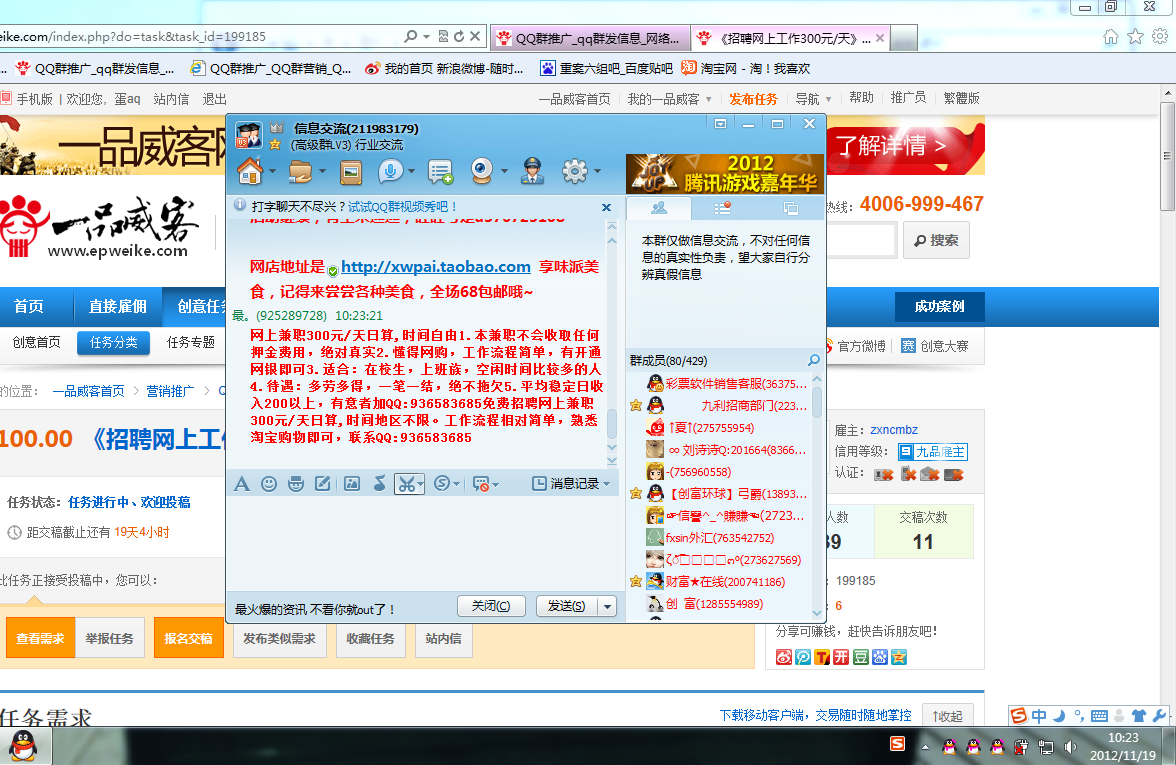Open 淘宝网 bookmark in favorites bar

746,68
